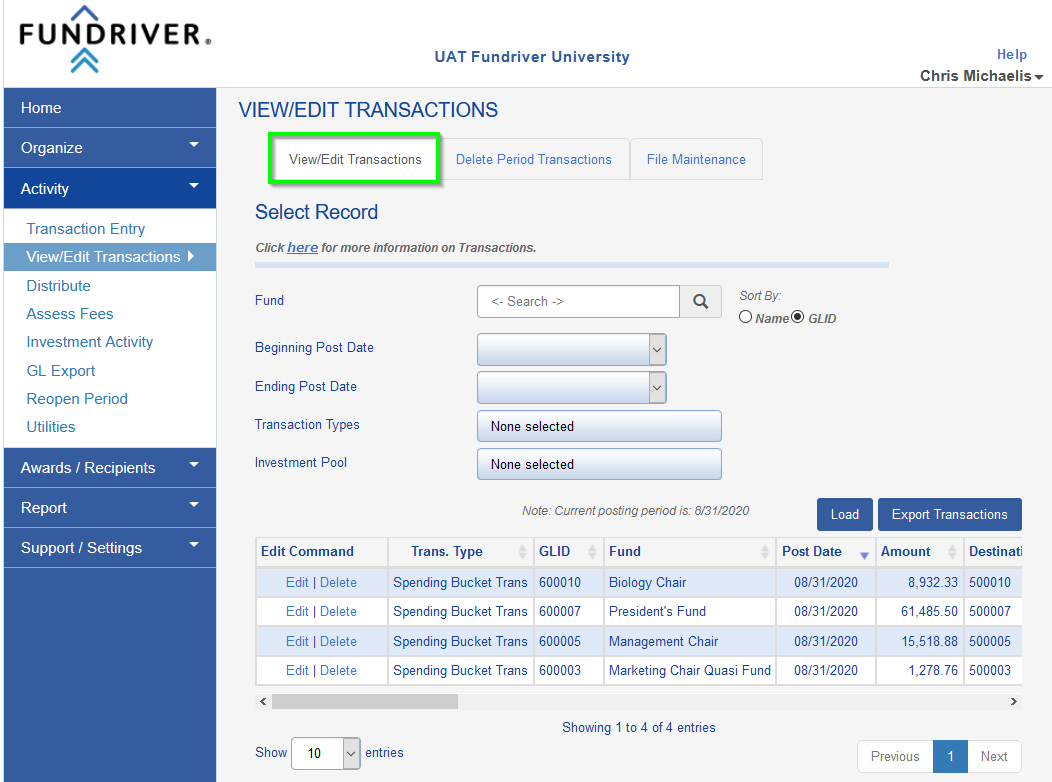
Task: Edit the Biology Chair transaction
Action: 297,583
